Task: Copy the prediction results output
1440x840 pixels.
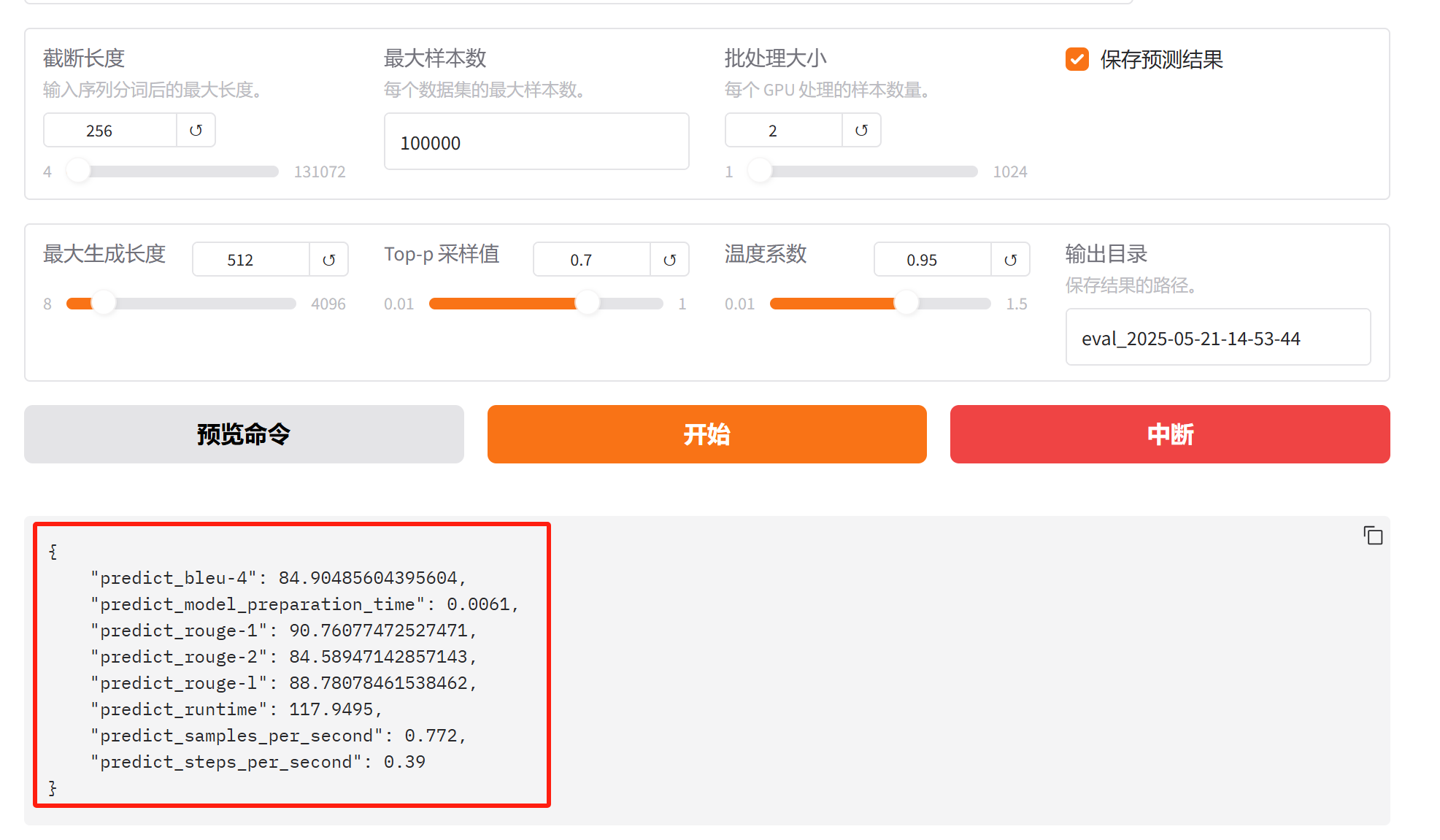Action: coord(1373,536)
